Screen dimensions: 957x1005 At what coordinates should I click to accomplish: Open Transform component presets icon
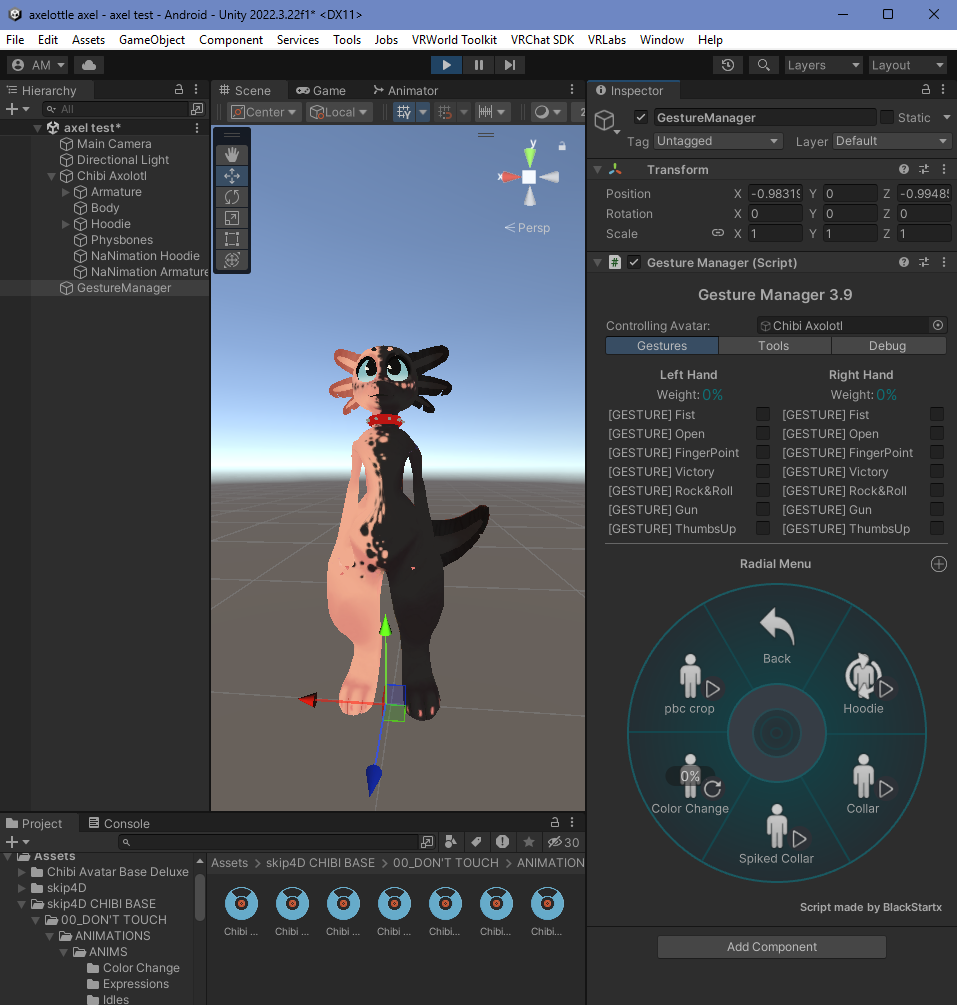click(x=924, y=169)
